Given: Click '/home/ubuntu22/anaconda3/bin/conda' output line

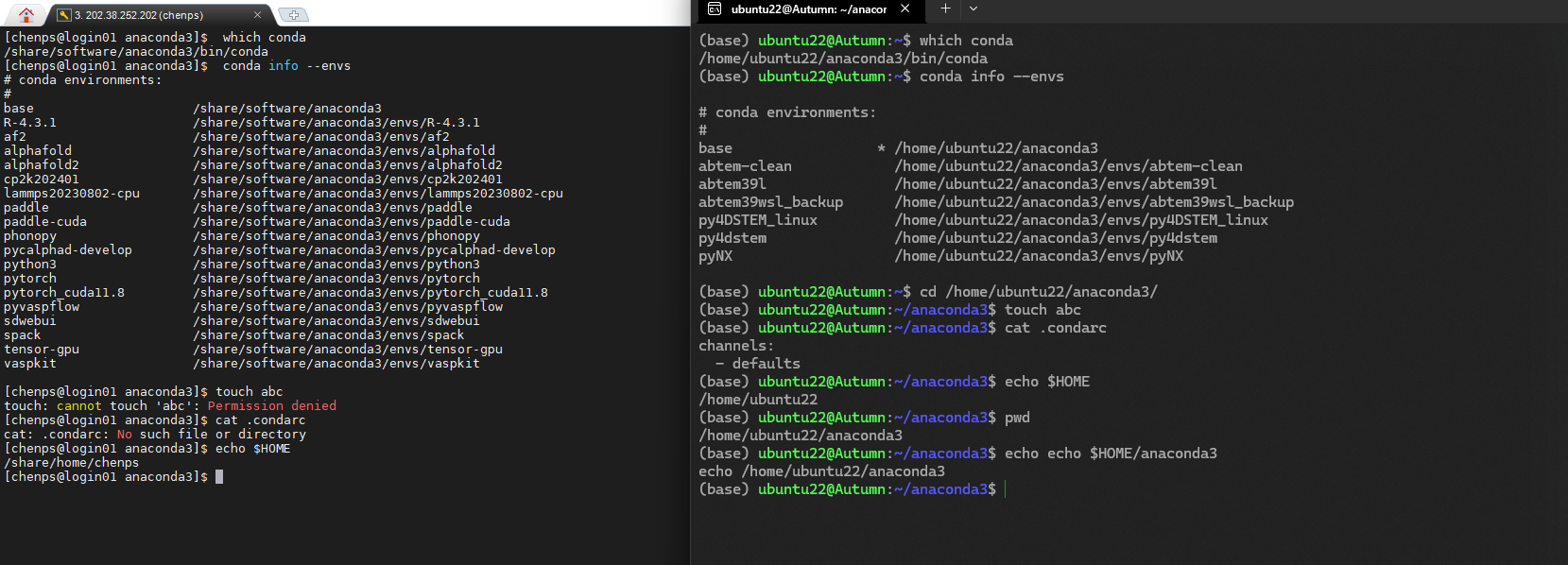Looking at the screenshot, I should coord(843,59).
